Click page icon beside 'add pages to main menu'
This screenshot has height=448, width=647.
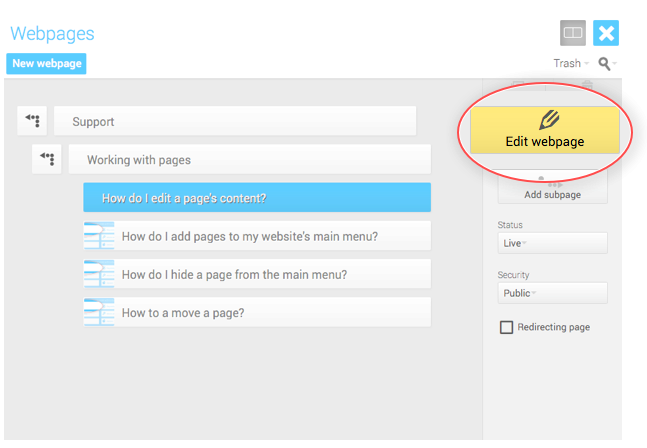(99, 236)
